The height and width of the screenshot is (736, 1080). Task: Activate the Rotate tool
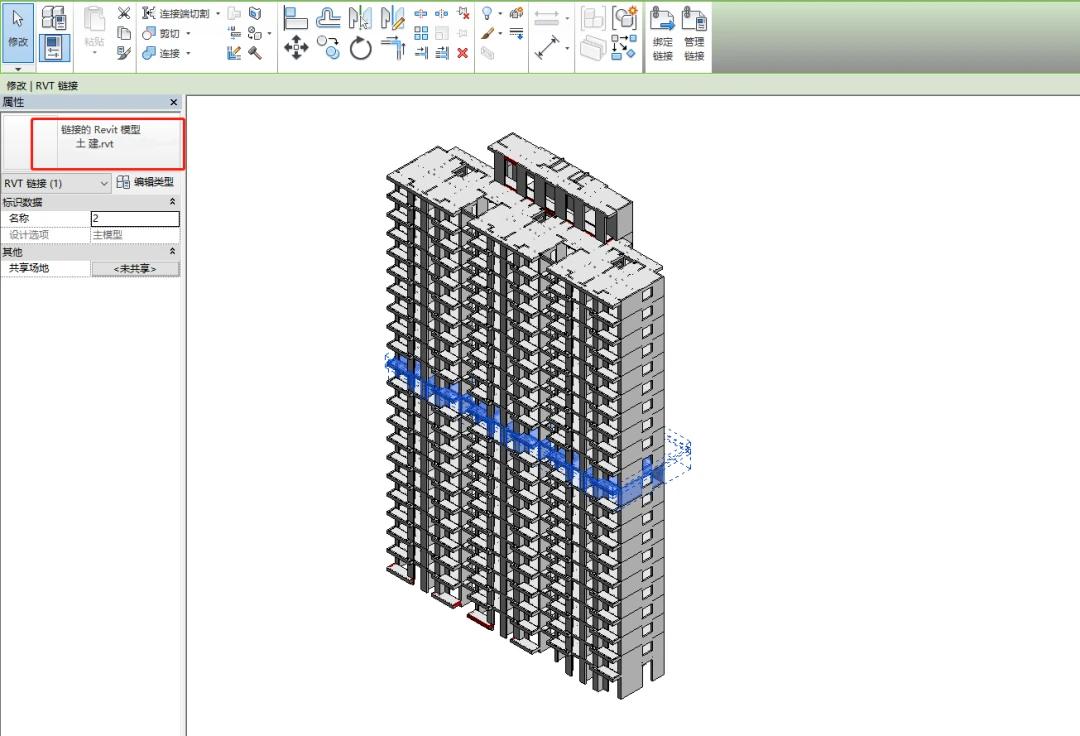pos(360,49)
